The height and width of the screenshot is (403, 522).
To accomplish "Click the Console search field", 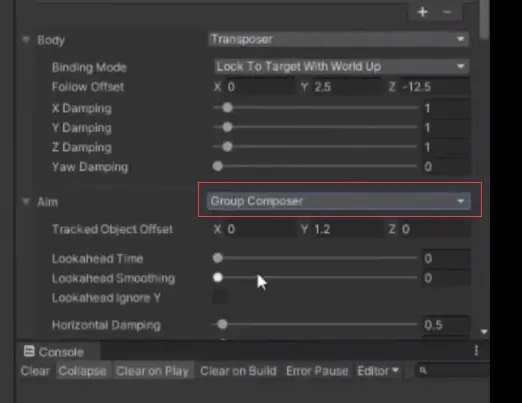I will click(452, 370).
